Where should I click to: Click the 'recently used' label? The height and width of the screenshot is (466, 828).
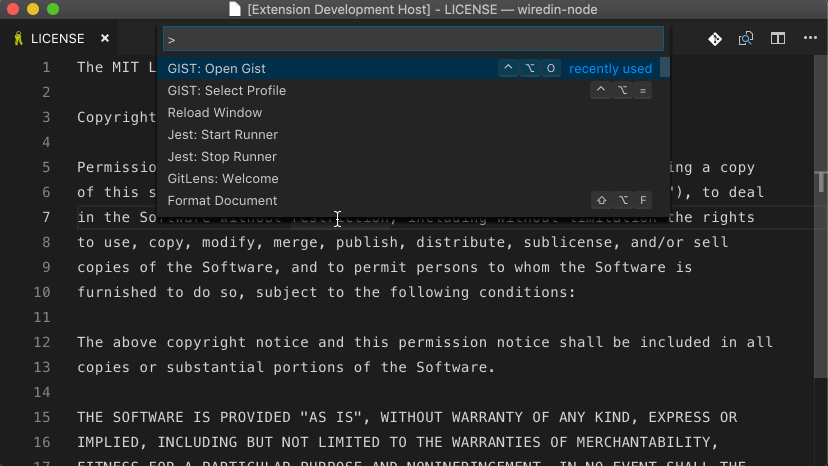point(610,69)
